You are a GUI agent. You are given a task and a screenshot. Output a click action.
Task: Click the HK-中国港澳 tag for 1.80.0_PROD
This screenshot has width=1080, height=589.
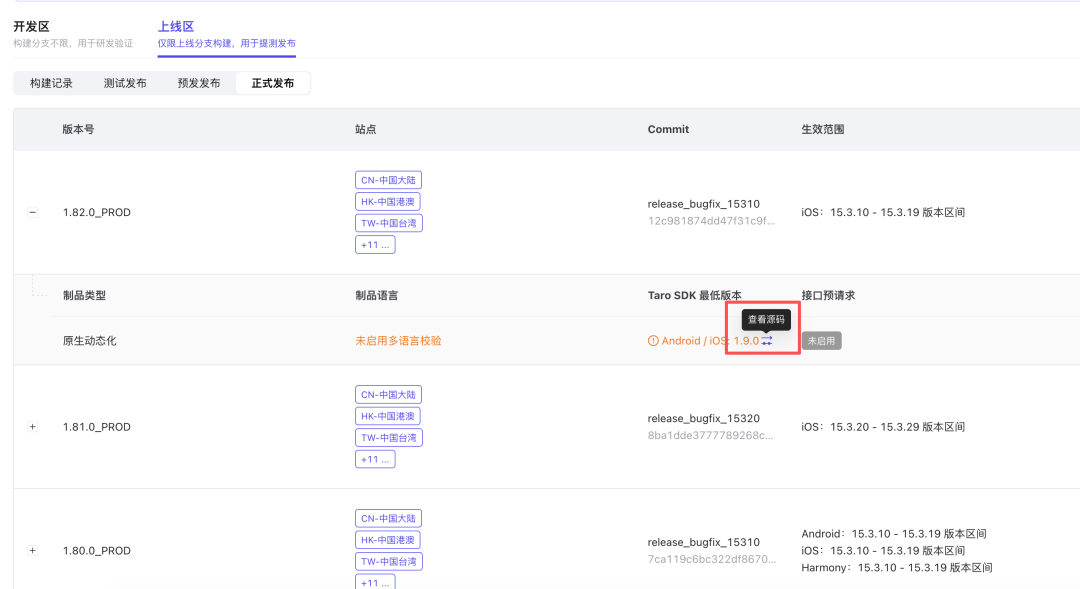tap(388, 540)
